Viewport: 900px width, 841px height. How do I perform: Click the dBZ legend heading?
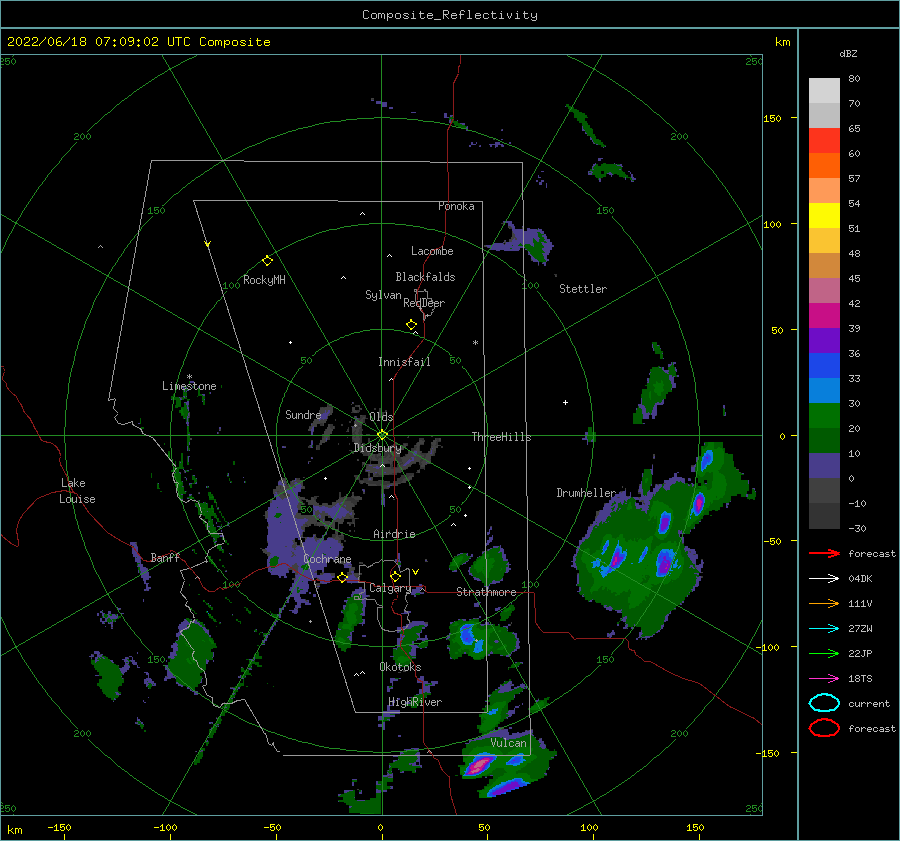point(848,53)
